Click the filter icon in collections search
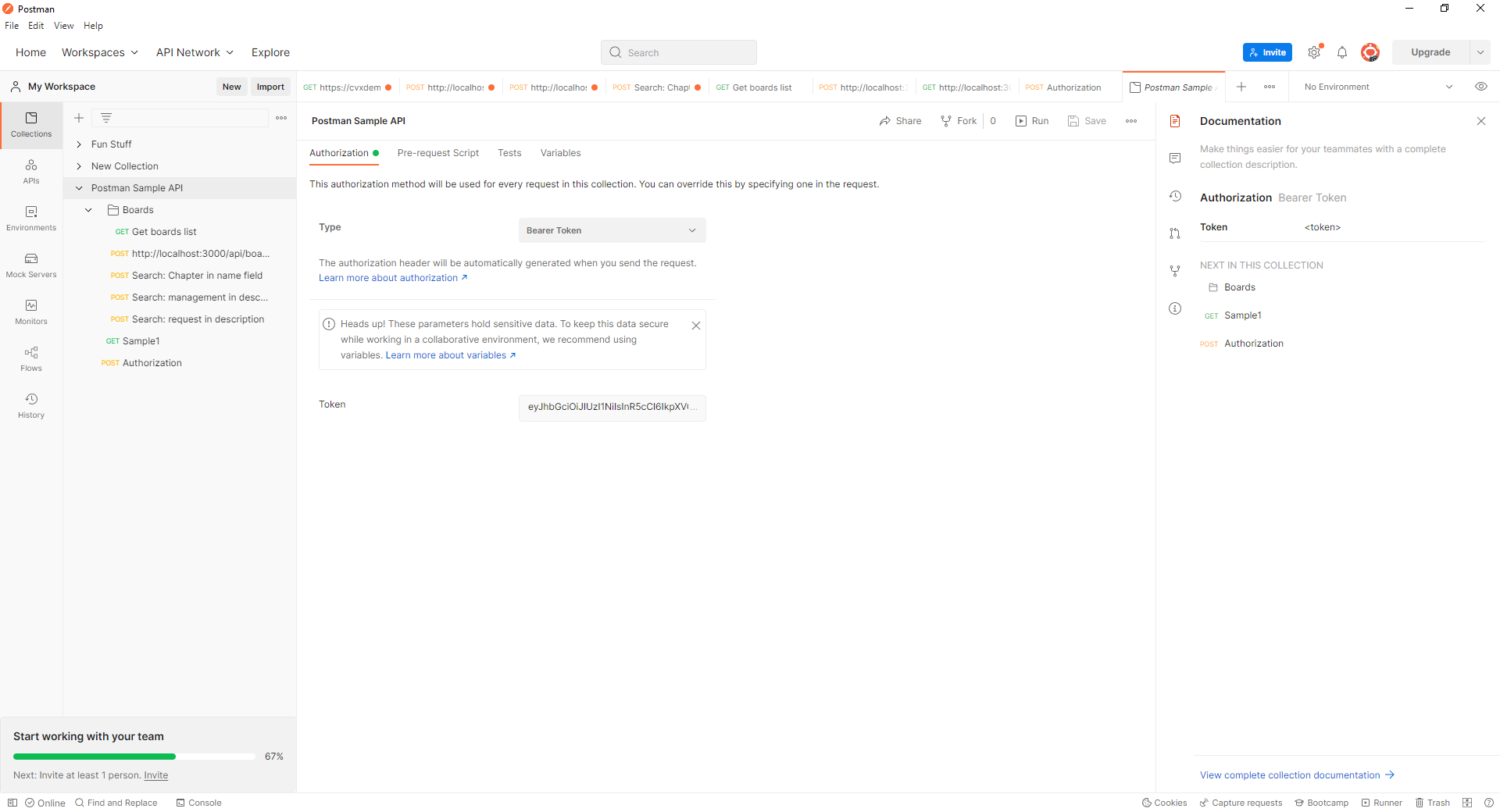This screenshot has width=1500, height=812. (106, 118)
